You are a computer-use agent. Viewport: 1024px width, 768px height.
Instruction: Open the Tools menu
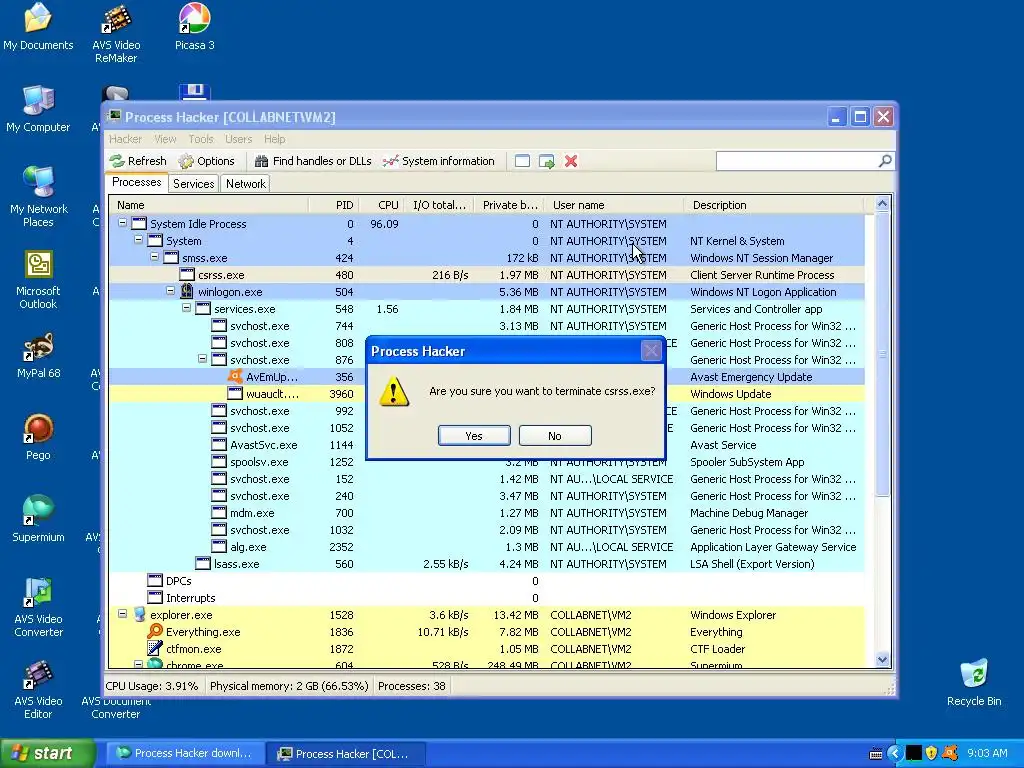tap(201, 139)
